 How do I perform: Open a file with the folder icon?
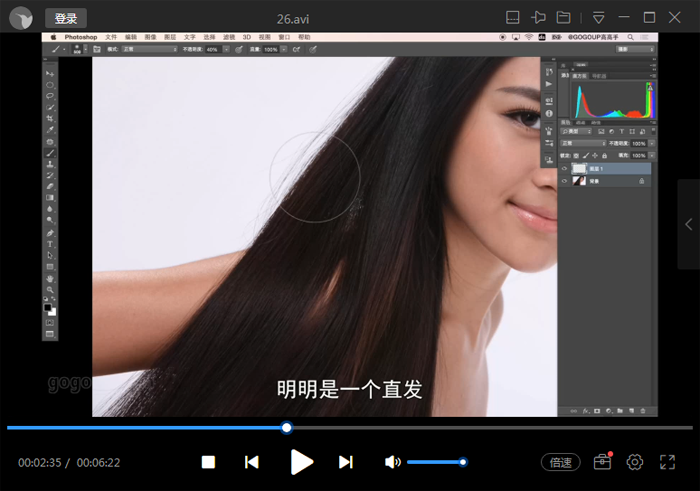[564, 18]
